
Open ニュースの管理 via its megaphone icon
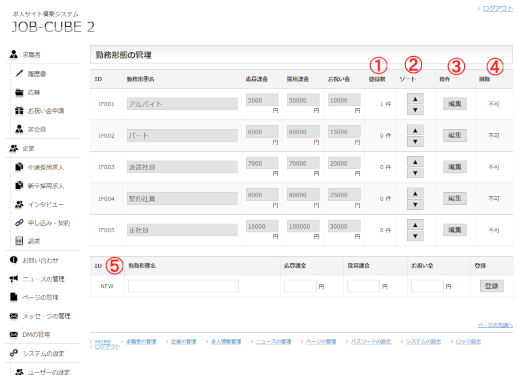(14, 279)
